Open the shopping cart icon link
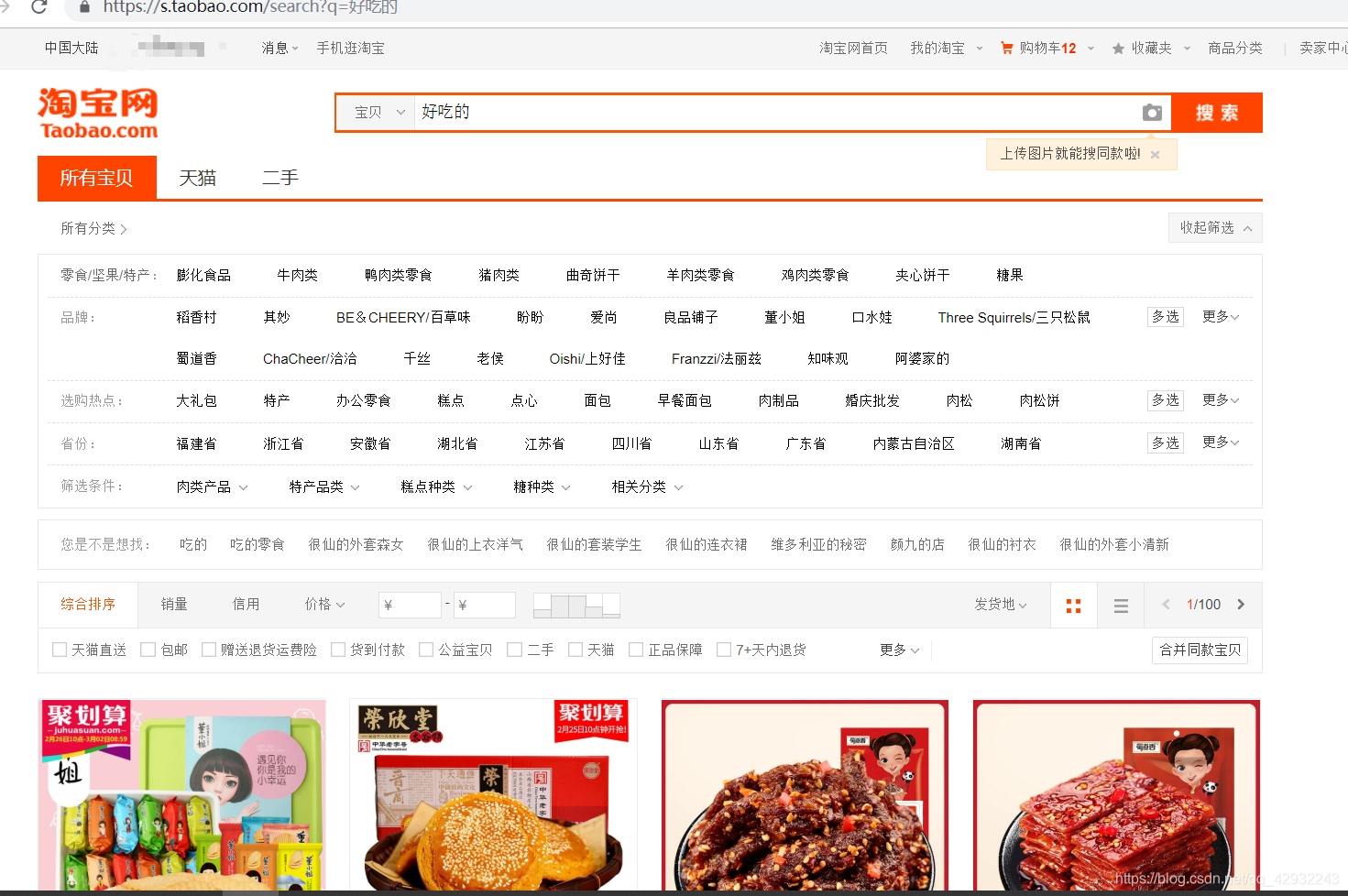The image size is (1348, 896). 1007,48
